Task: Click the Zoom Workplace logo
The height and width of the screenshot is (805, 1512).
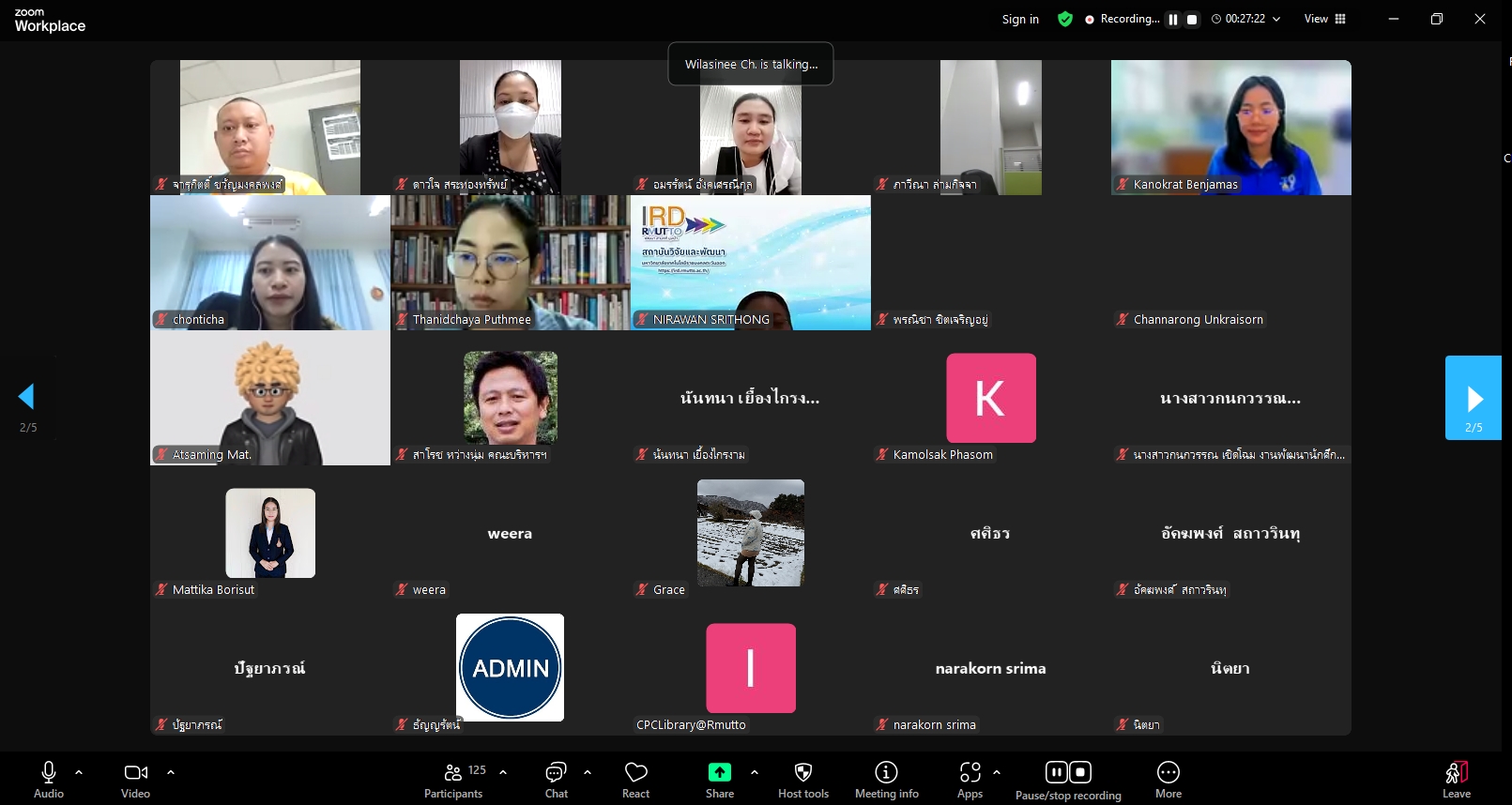Action: [50, 20]
